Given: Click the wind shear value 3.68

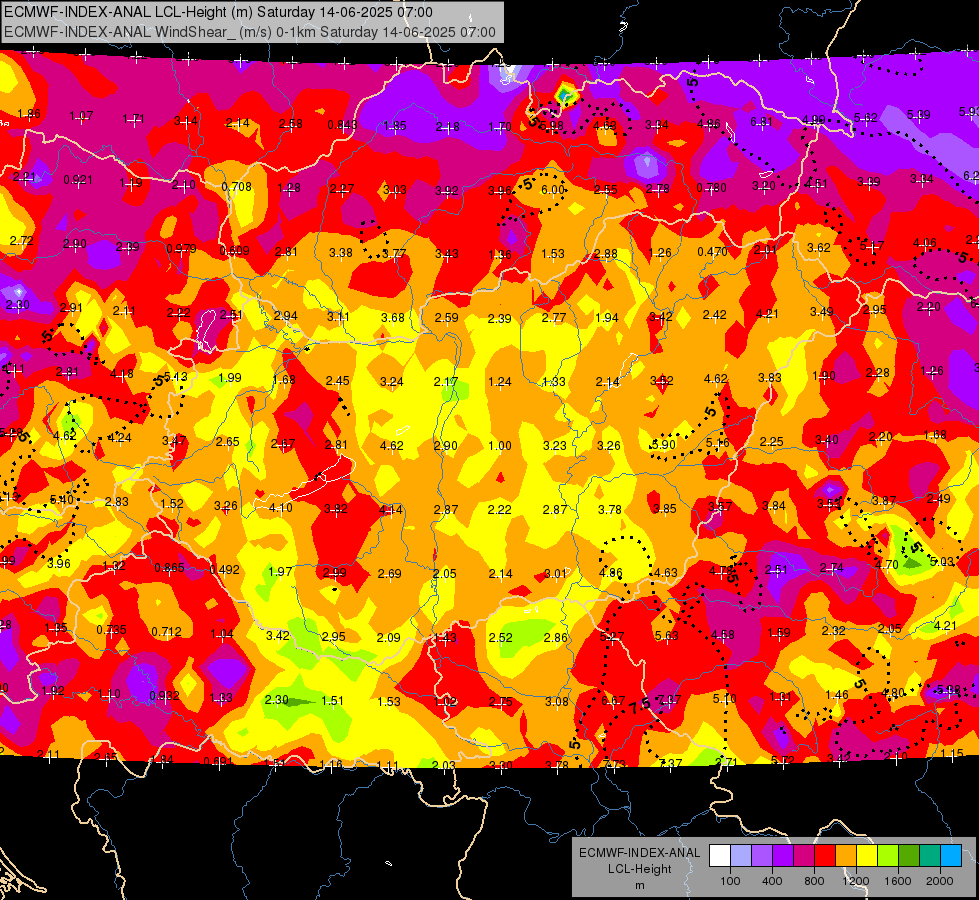Looking at the screenshot, I should (x=393, y=318).
